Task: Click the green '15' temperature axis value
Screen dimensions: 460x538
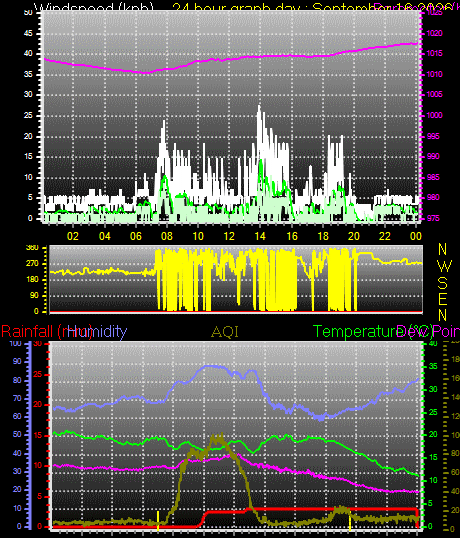Action: (433, 457)
